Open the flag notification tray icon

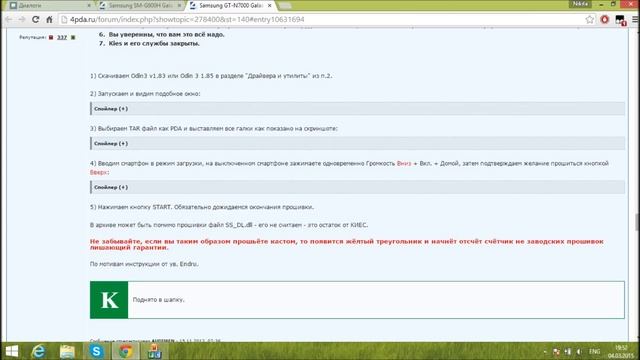coord(556,351)
